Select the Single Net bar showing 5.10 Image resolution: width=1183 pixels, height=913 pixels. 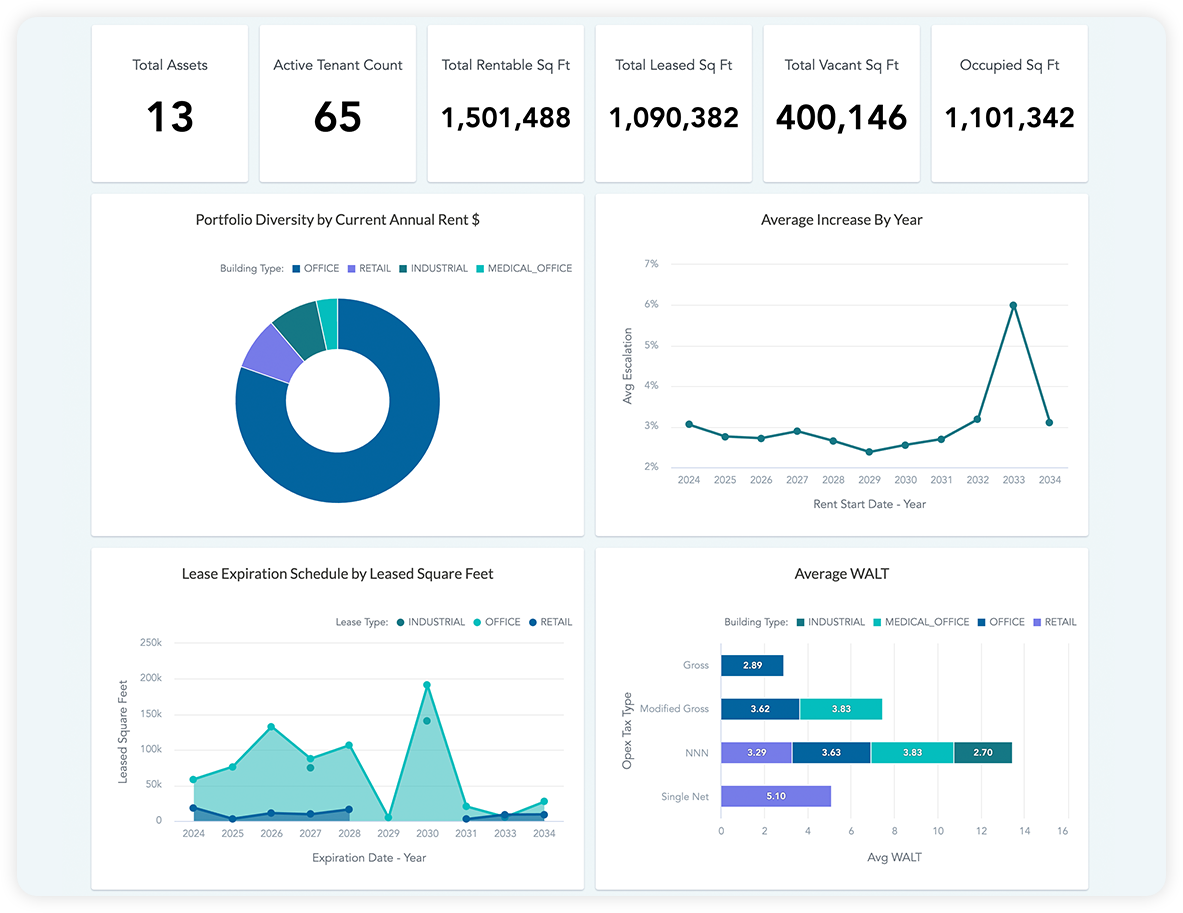[775, 795]
